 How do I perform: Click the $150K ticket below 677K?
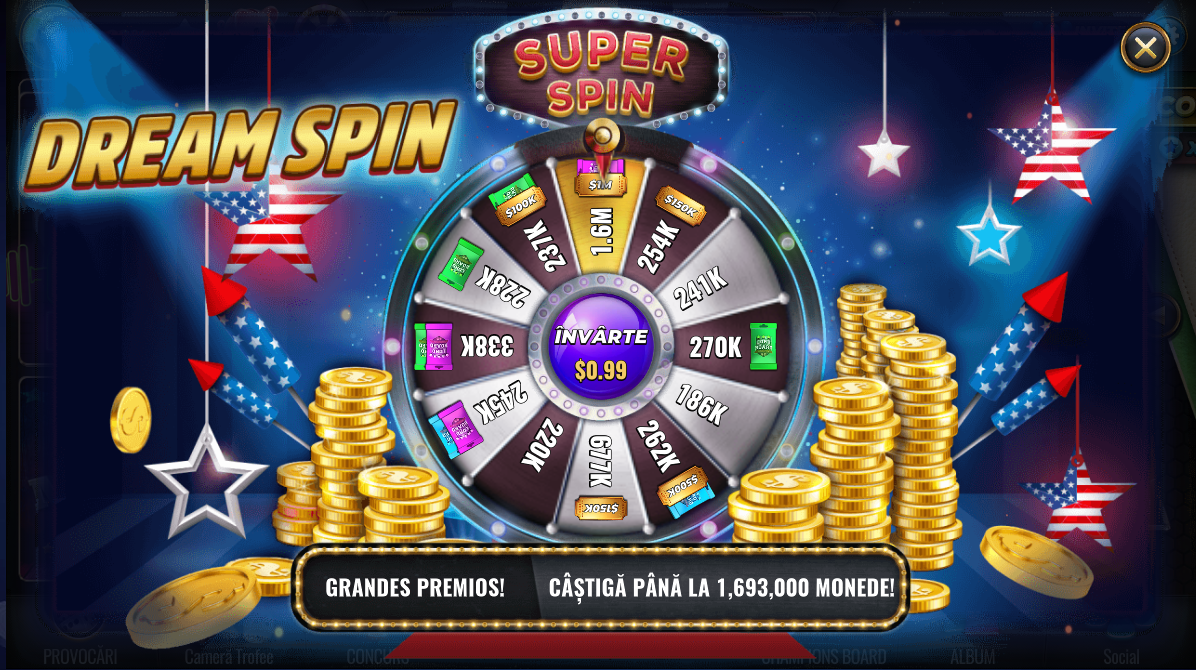coord(600,508)
